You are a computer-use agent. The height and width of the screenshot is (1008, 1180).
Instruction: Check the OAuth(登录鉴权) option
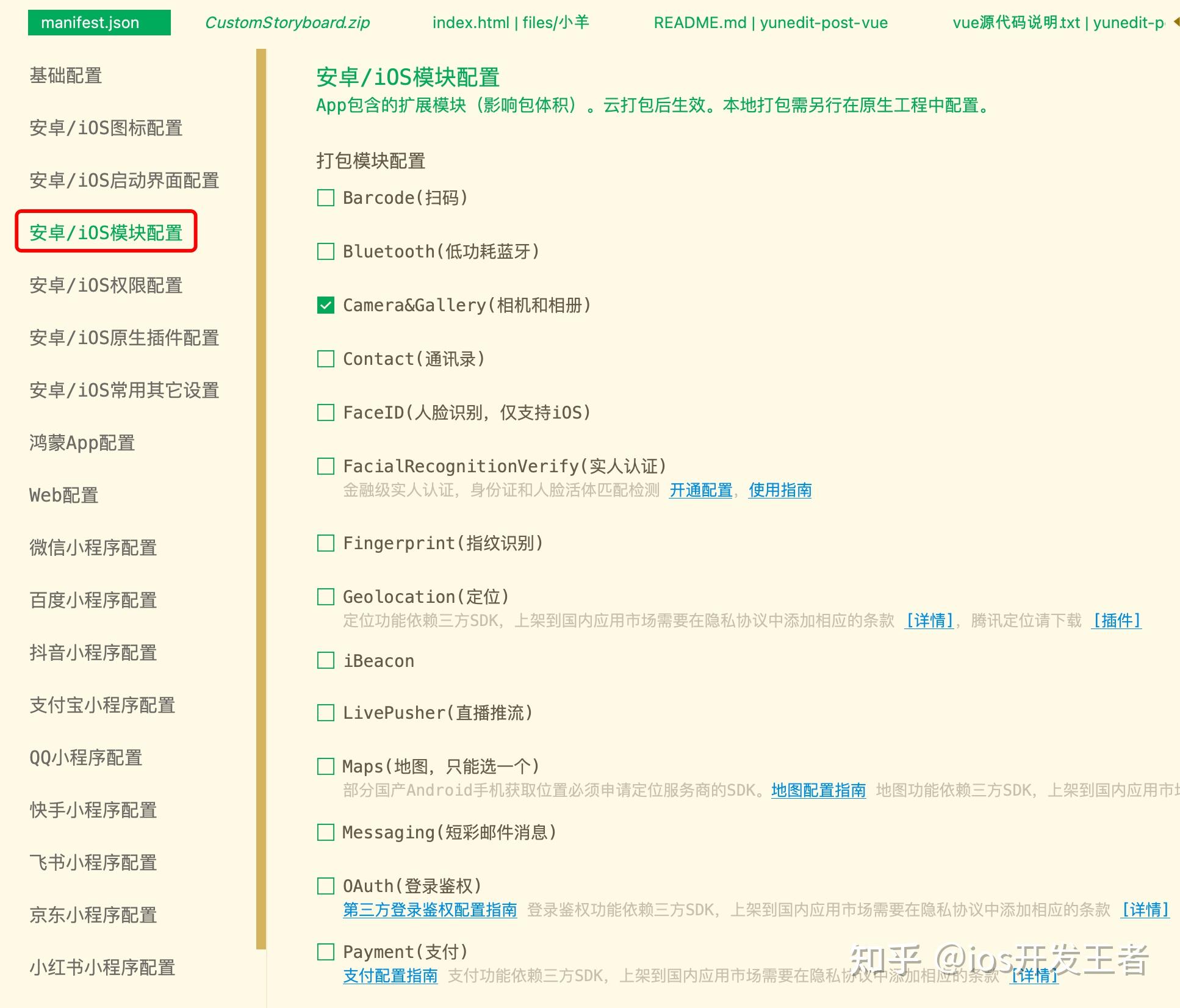(325, 885)
